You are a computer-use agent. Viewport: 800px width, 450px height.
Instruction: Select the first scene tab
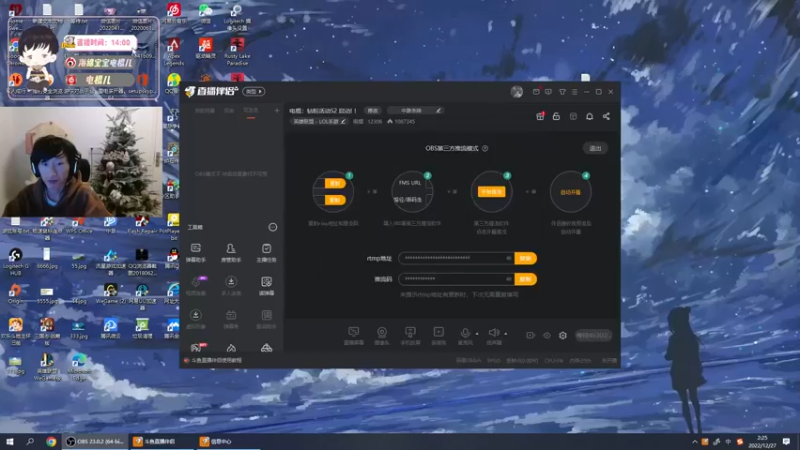205,110
